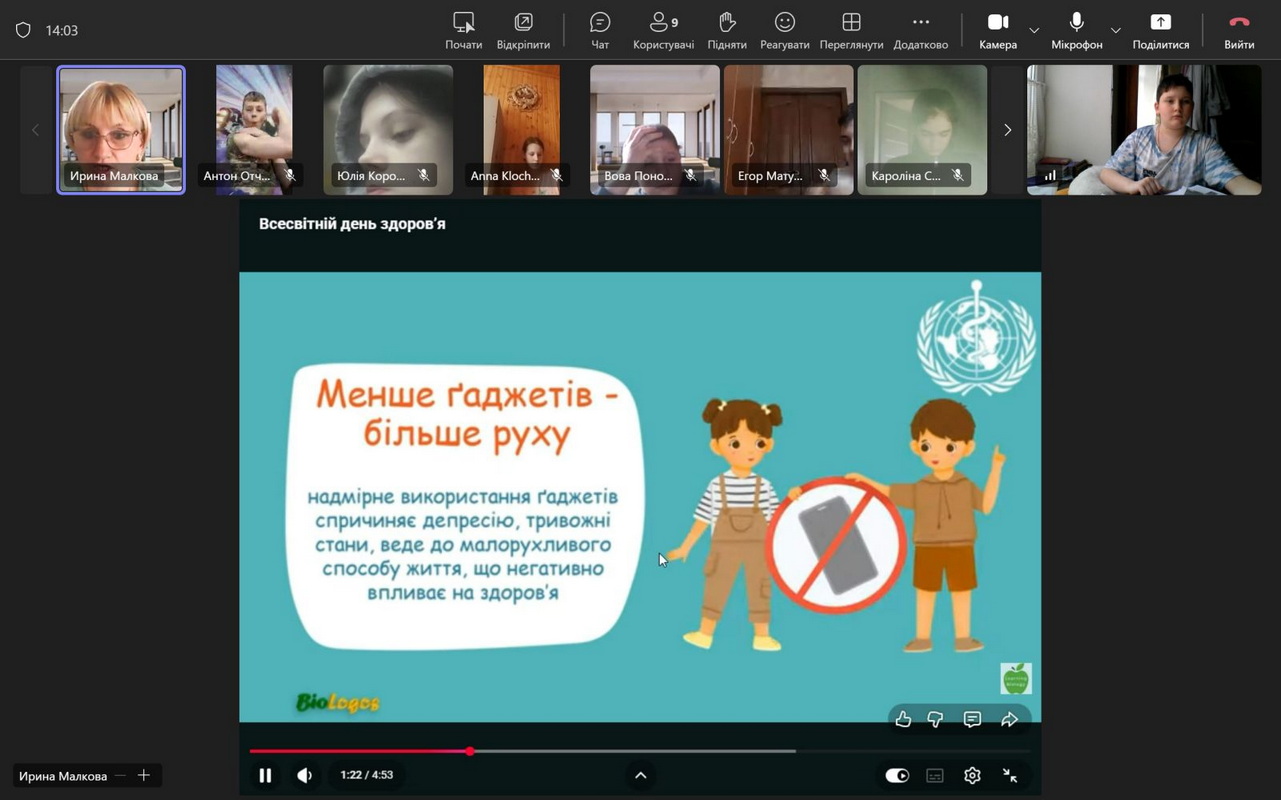Screen dimensions: 1281x800
Task: Expand the chevron up in the video player
Action: [641, 775]
